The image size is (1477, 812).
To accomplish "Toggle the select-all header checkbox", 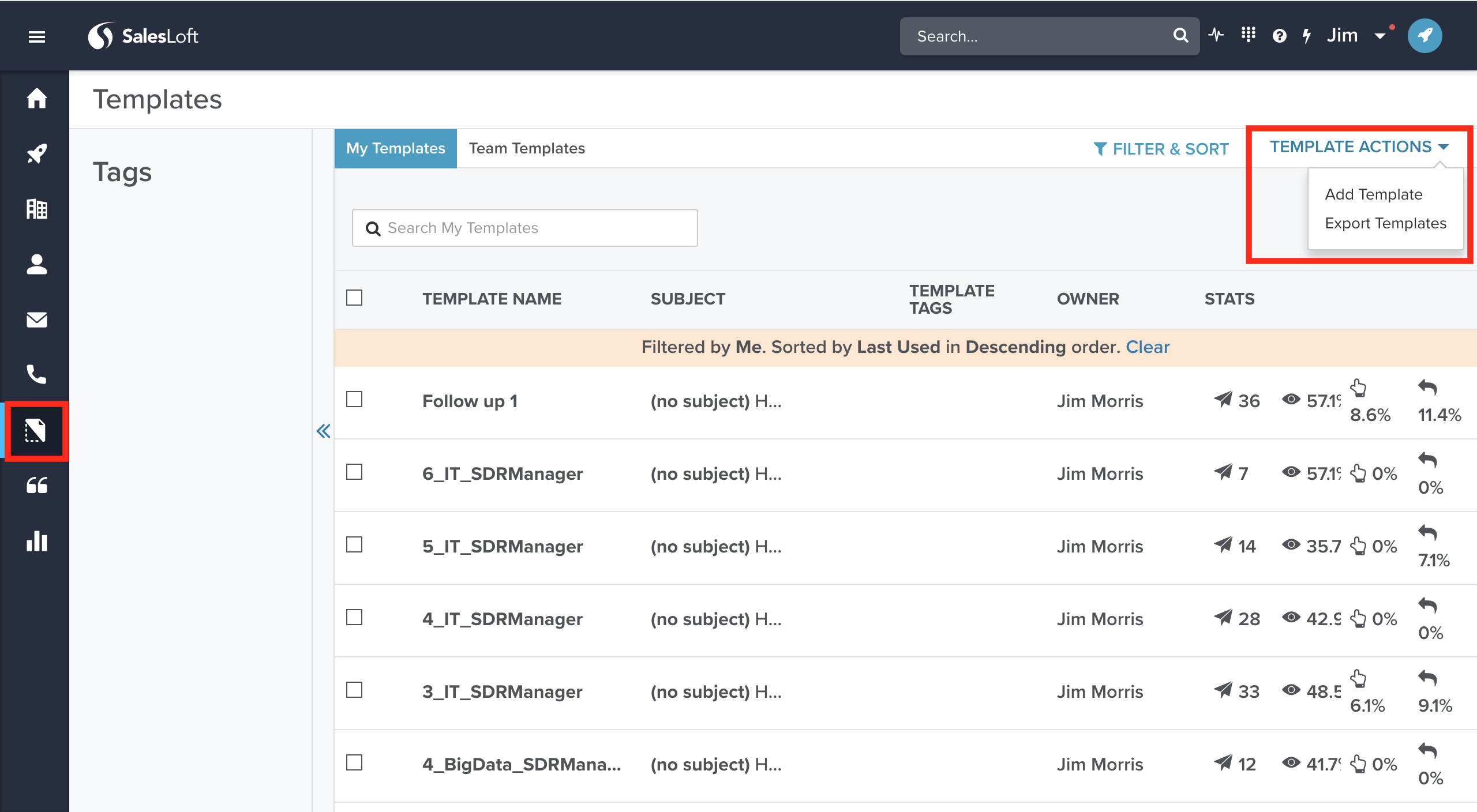I will 354,298.
